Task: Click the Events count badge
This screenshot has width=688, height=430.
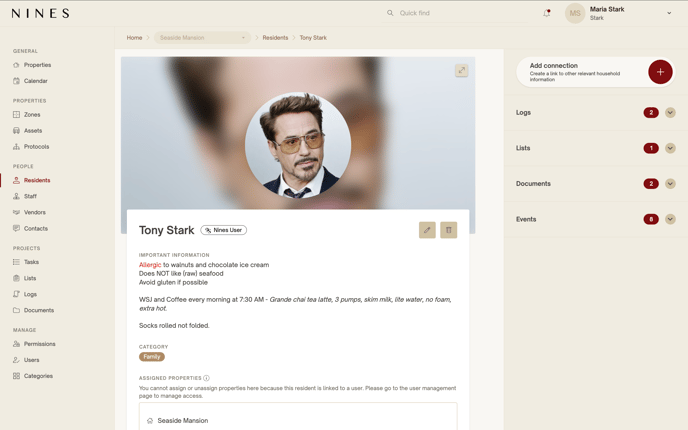Action: coord(651,219)
